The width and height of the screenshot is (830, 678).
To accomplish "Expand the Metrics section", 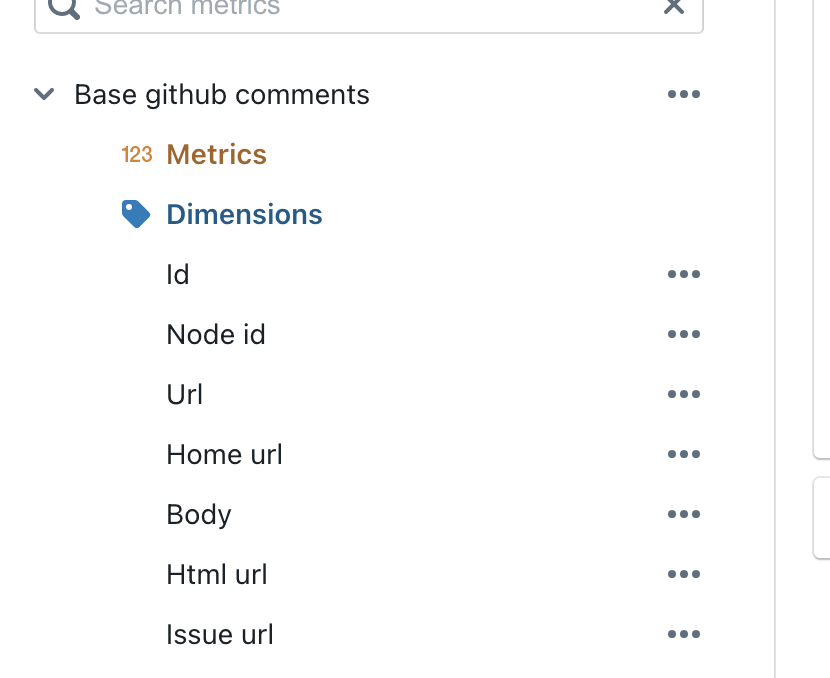I will (216, 155).
